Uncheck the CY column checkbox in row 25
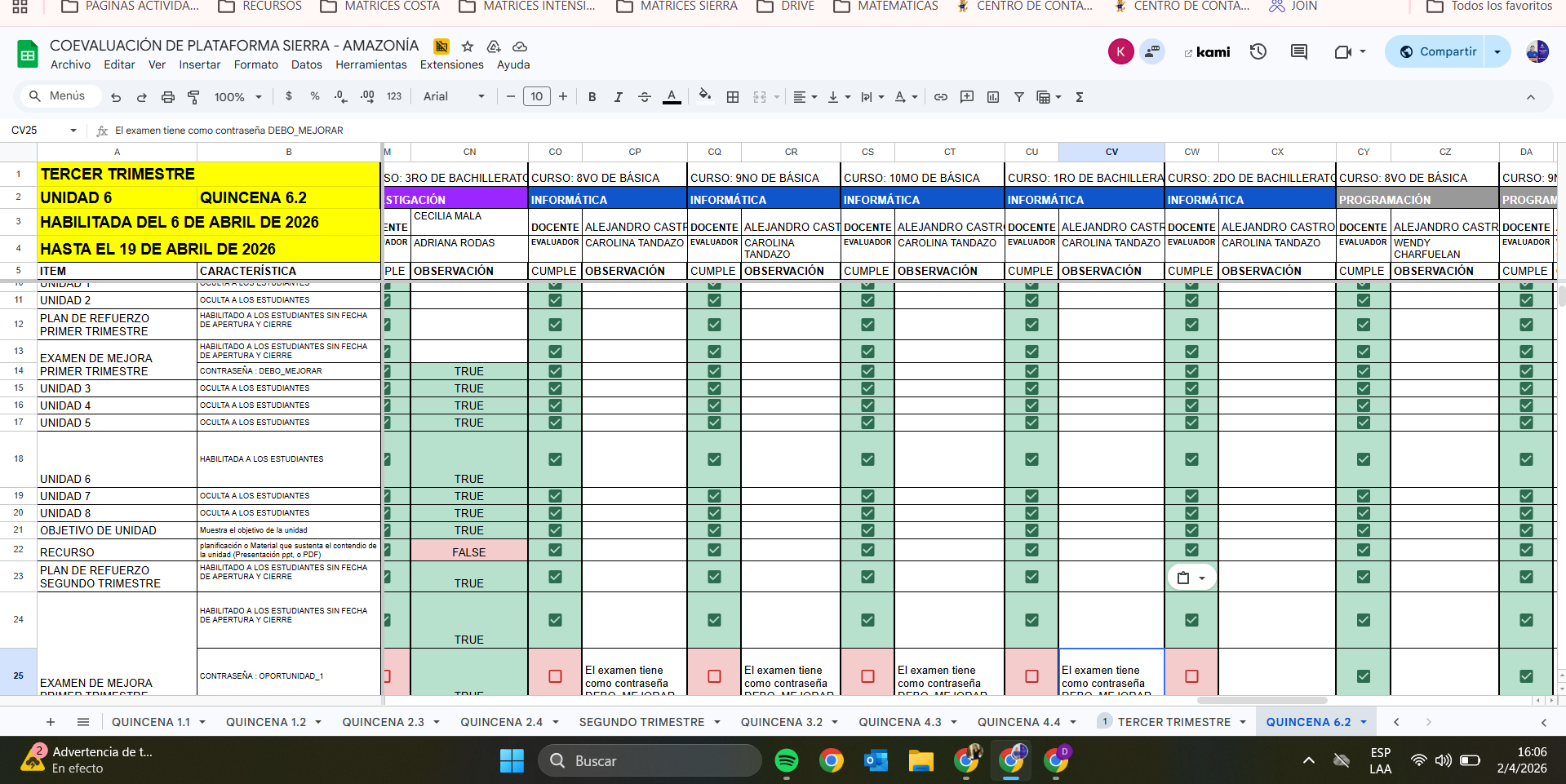This screenshot has height=784, width=1566. pyautogui.click(x=1363, y=676)
